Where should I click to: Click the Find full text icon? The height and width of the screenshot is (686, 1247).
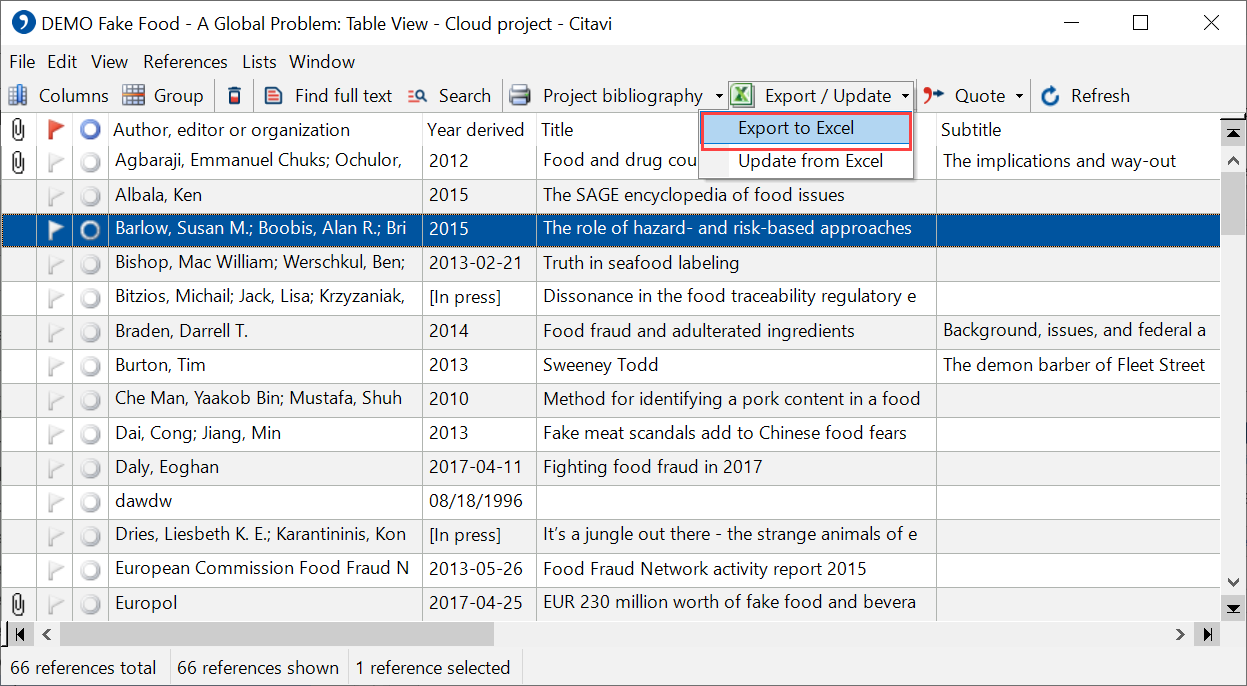[274, 96]
